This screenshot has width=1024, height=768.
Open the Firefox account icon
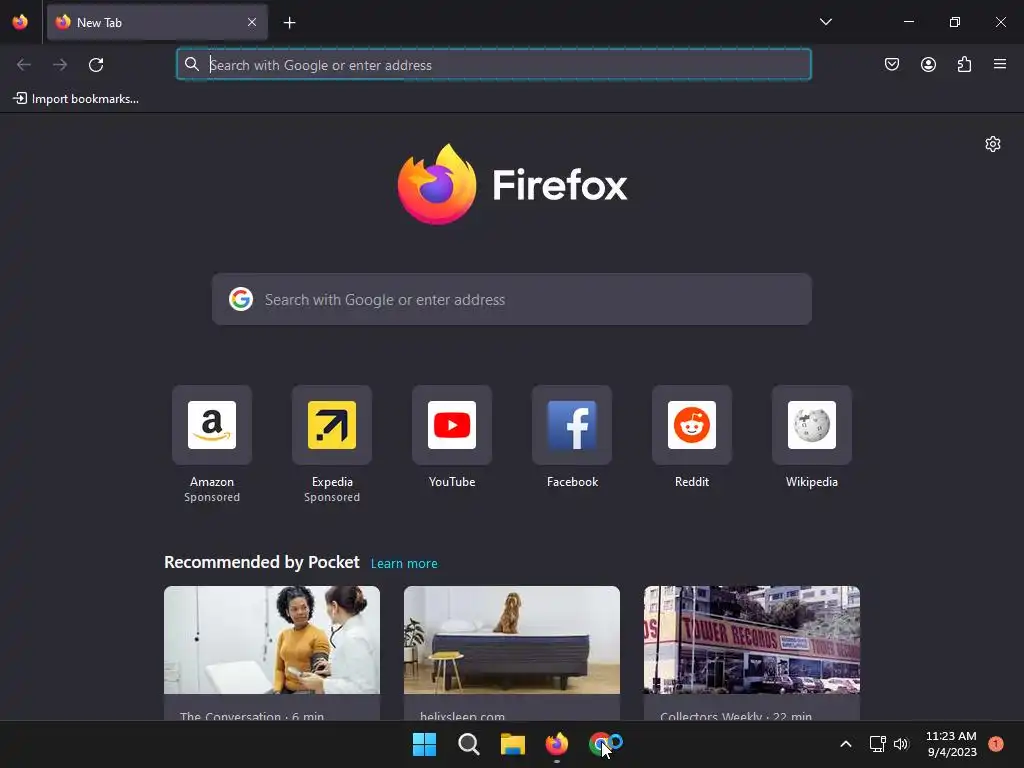pos(928,64)
